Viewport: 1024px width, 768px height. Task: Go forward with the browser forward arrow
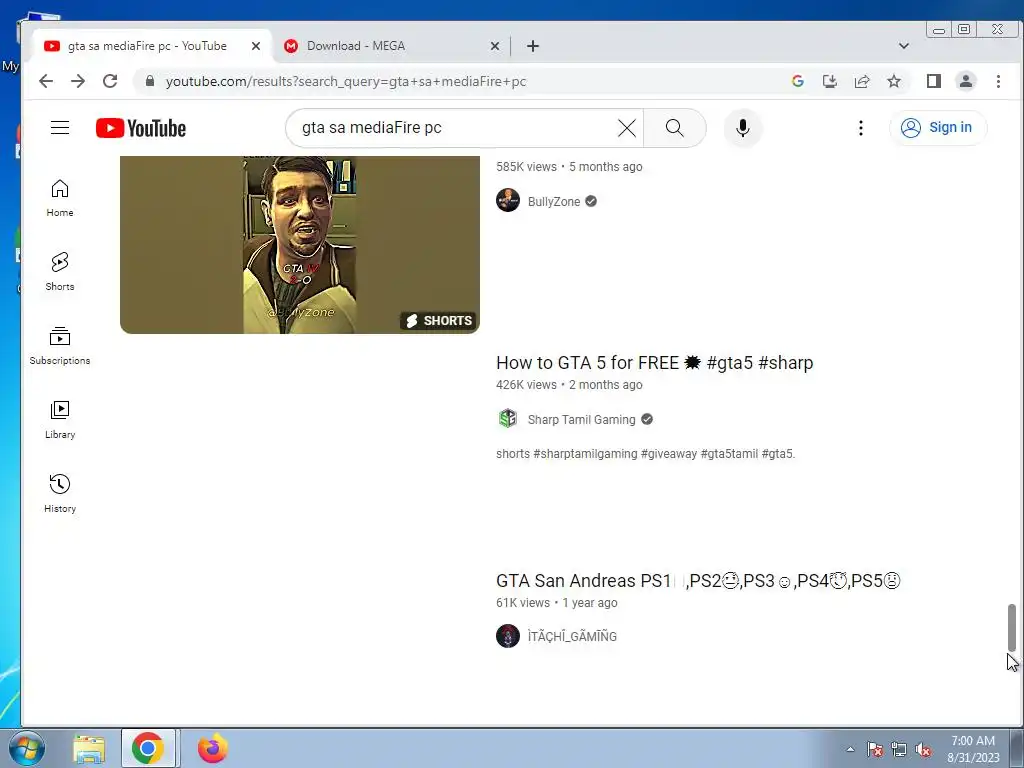(78, 81)
